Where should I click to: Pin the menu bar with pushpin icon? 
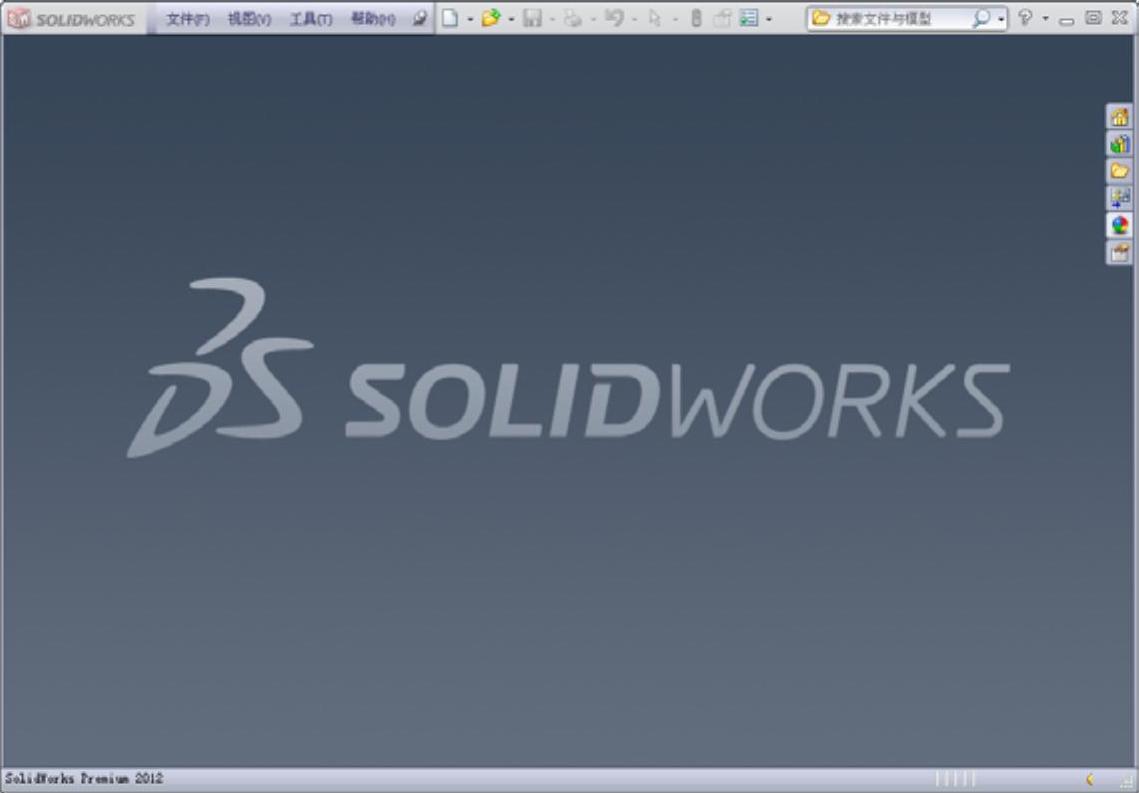tap(419, 19)
